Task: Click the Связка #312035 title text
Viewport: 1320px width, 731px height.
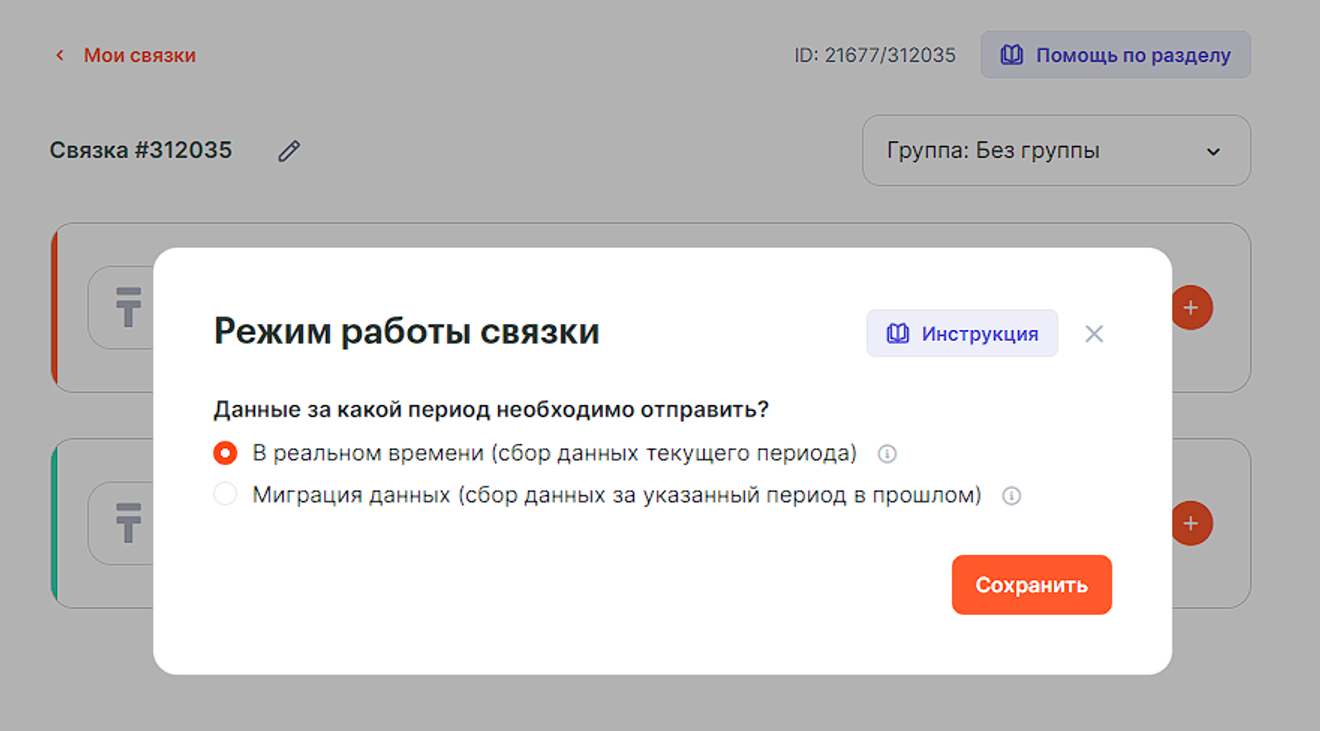Action: click(x=141, y=151)
